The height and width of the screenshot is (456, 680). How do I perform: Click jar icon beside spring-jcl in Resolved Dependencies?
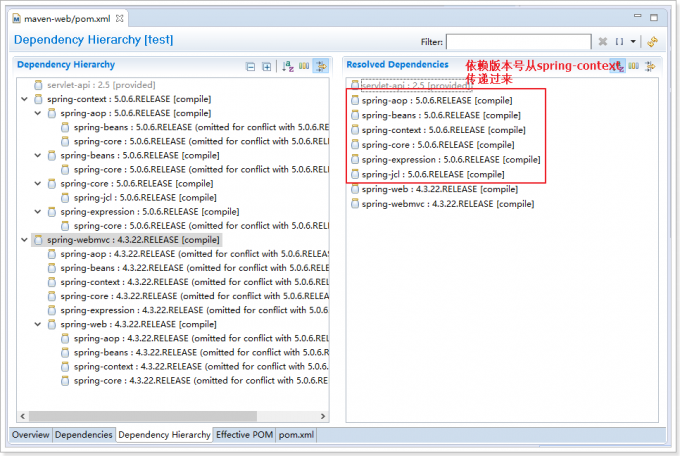355,174
